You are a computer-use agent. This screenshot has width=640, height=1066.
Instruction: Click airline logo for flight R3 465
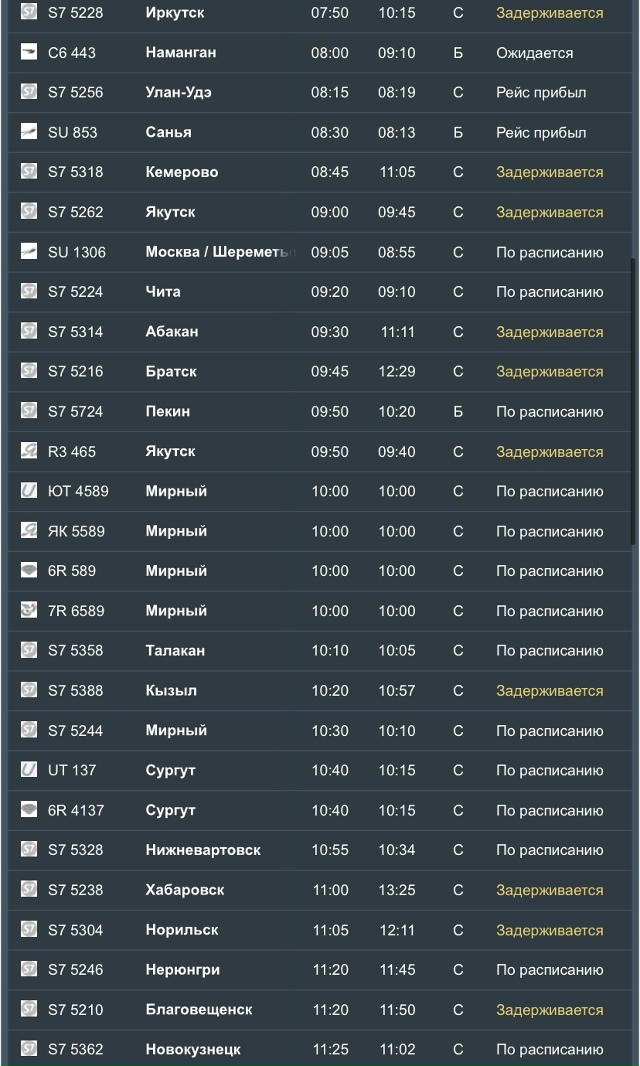29,451
